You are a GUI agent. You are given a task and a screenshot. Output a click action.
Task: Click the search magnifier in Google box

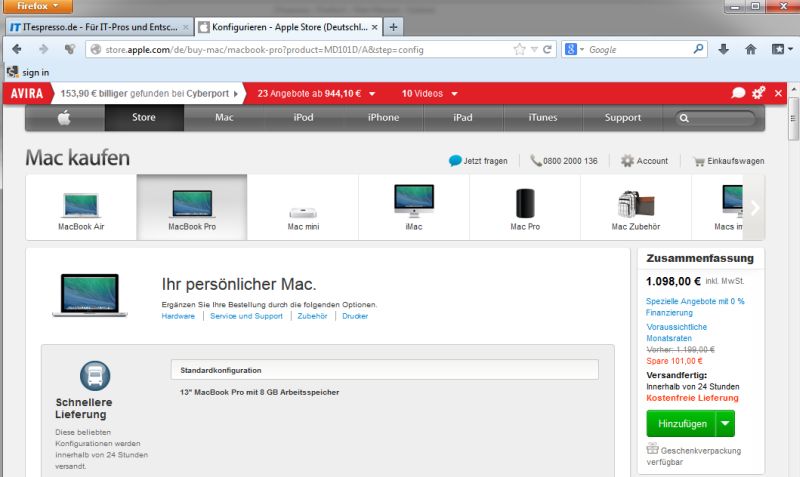[x=698, y=49]
